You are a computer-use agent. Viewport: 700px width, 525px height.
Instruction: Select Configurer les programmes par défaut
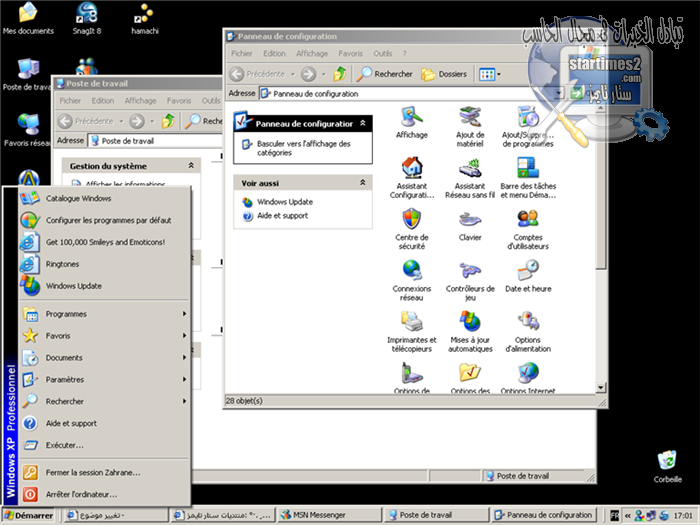point(104,220)
